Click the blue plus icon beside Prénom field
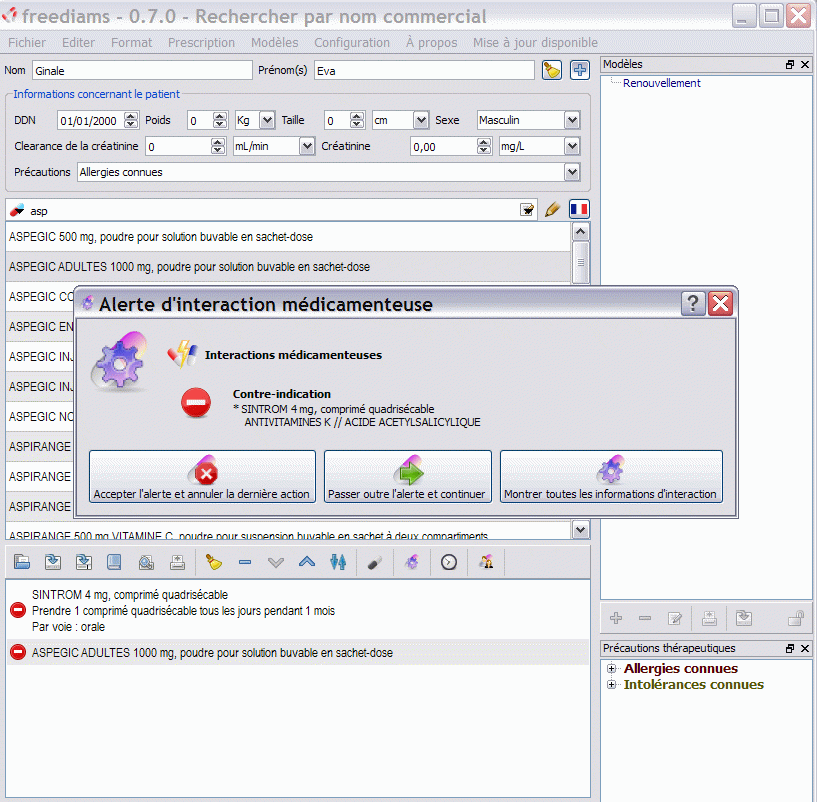 pyautogui.click(x=579, y=70)
